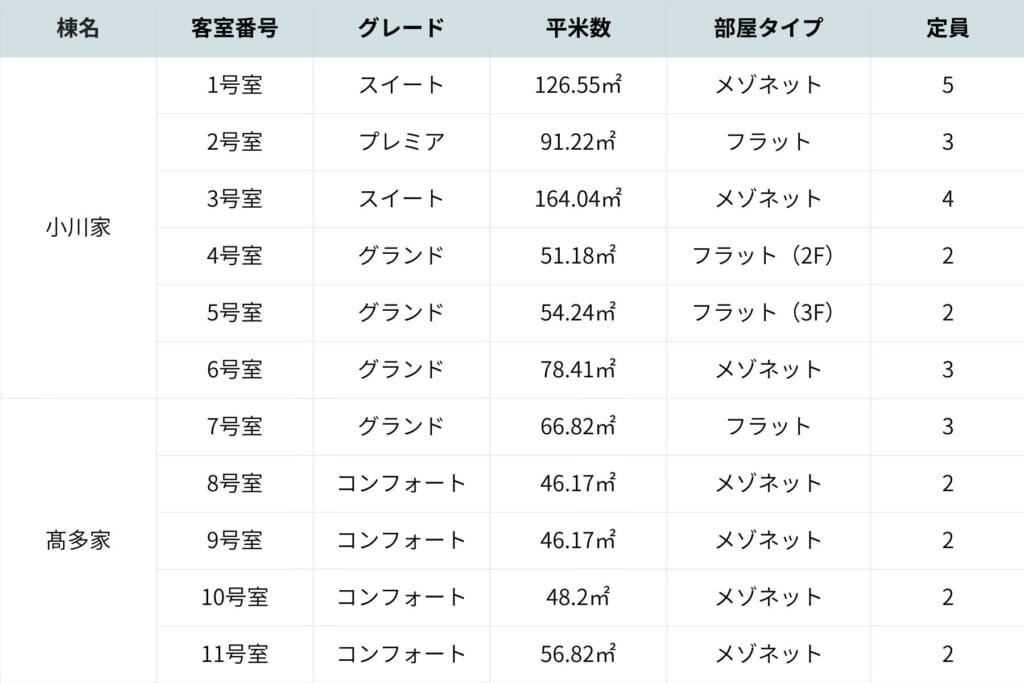Click the 10号室 room number cell
The height and width of the screenshot is (683, 1024).
[x=234, y=598]
